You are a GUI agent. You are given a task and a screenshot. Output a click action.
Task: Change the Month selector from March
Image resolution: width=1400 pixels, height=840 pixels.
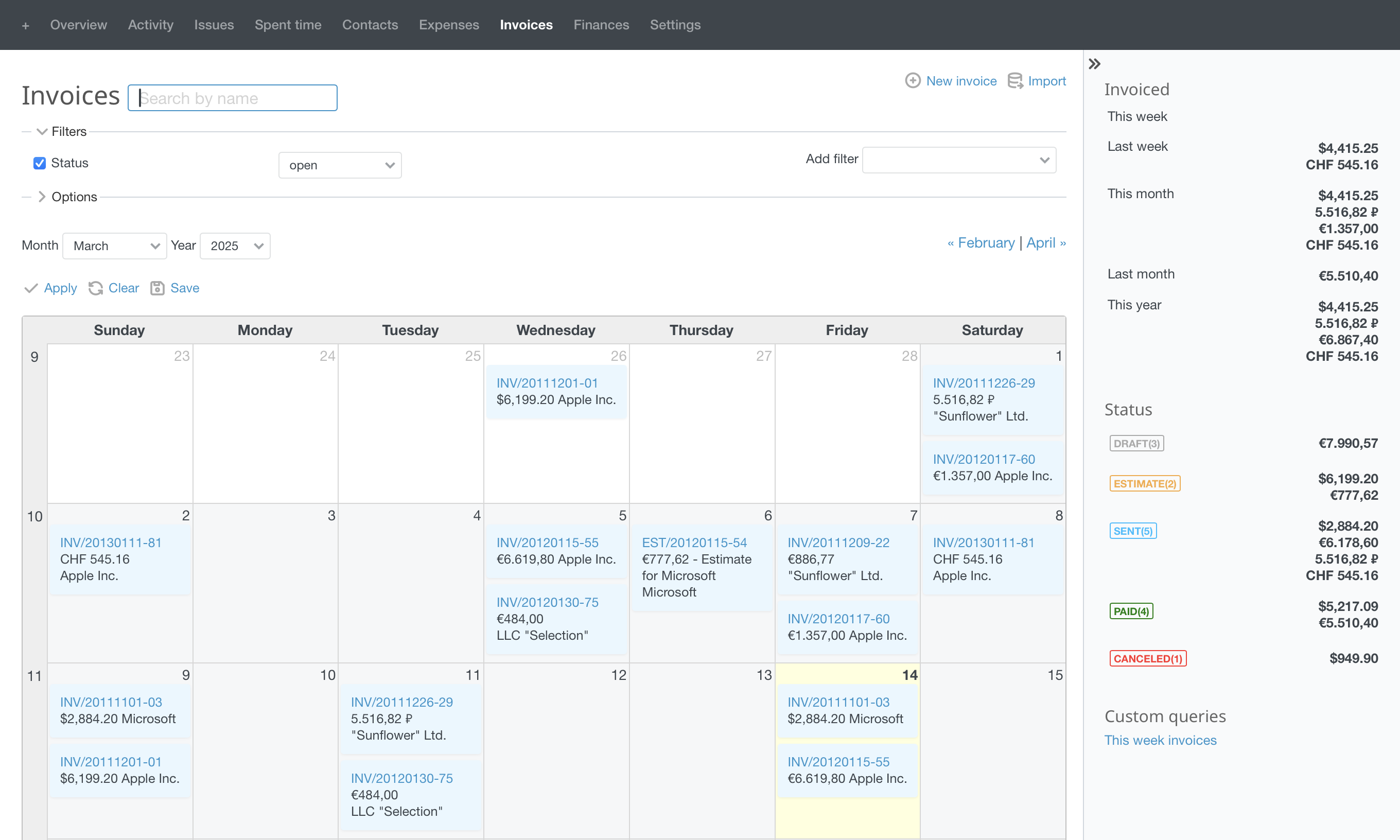(x=114, y=246)
